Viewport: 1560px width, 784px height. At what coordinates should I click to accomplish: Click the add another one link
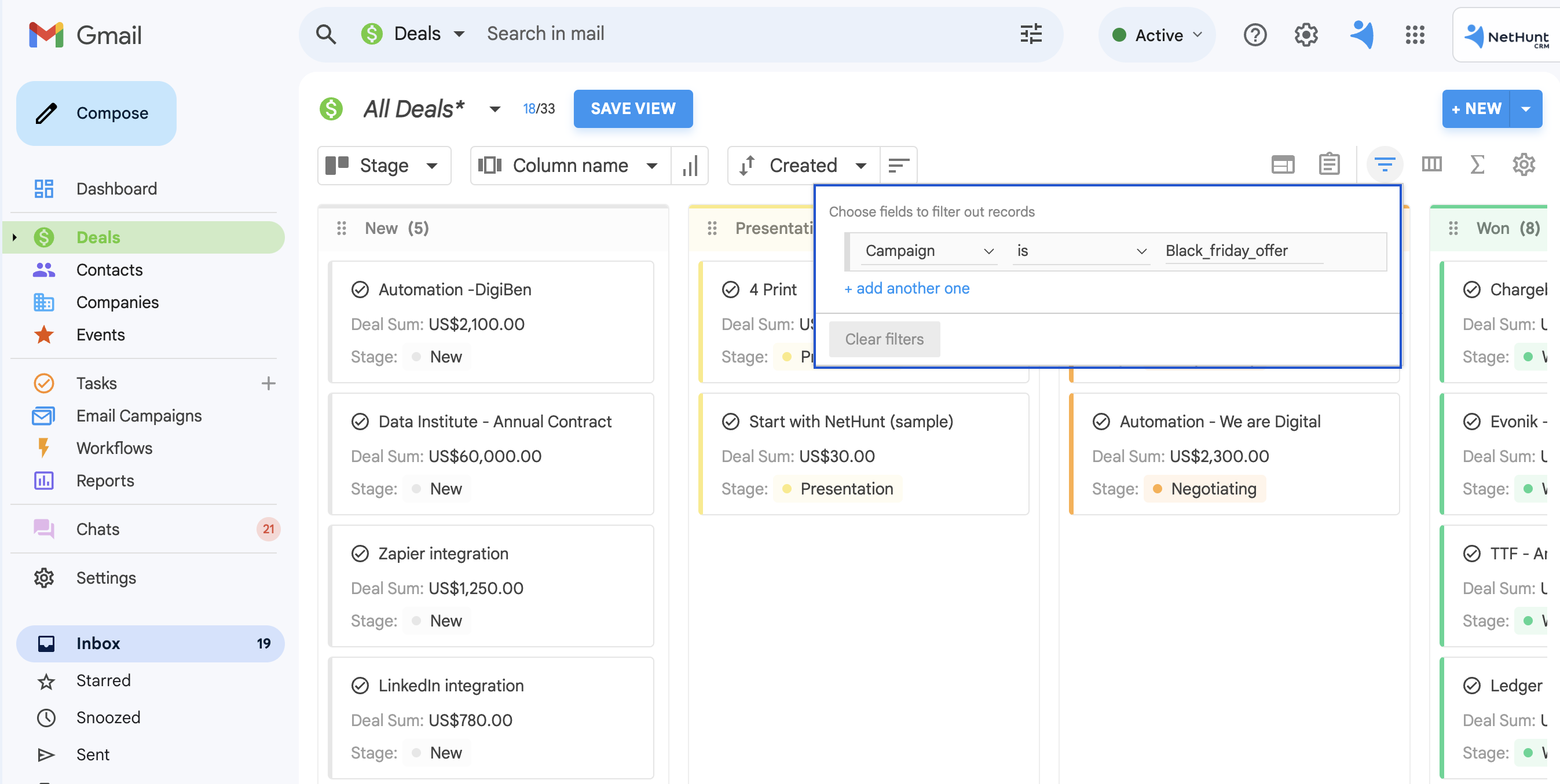(907, 289)
